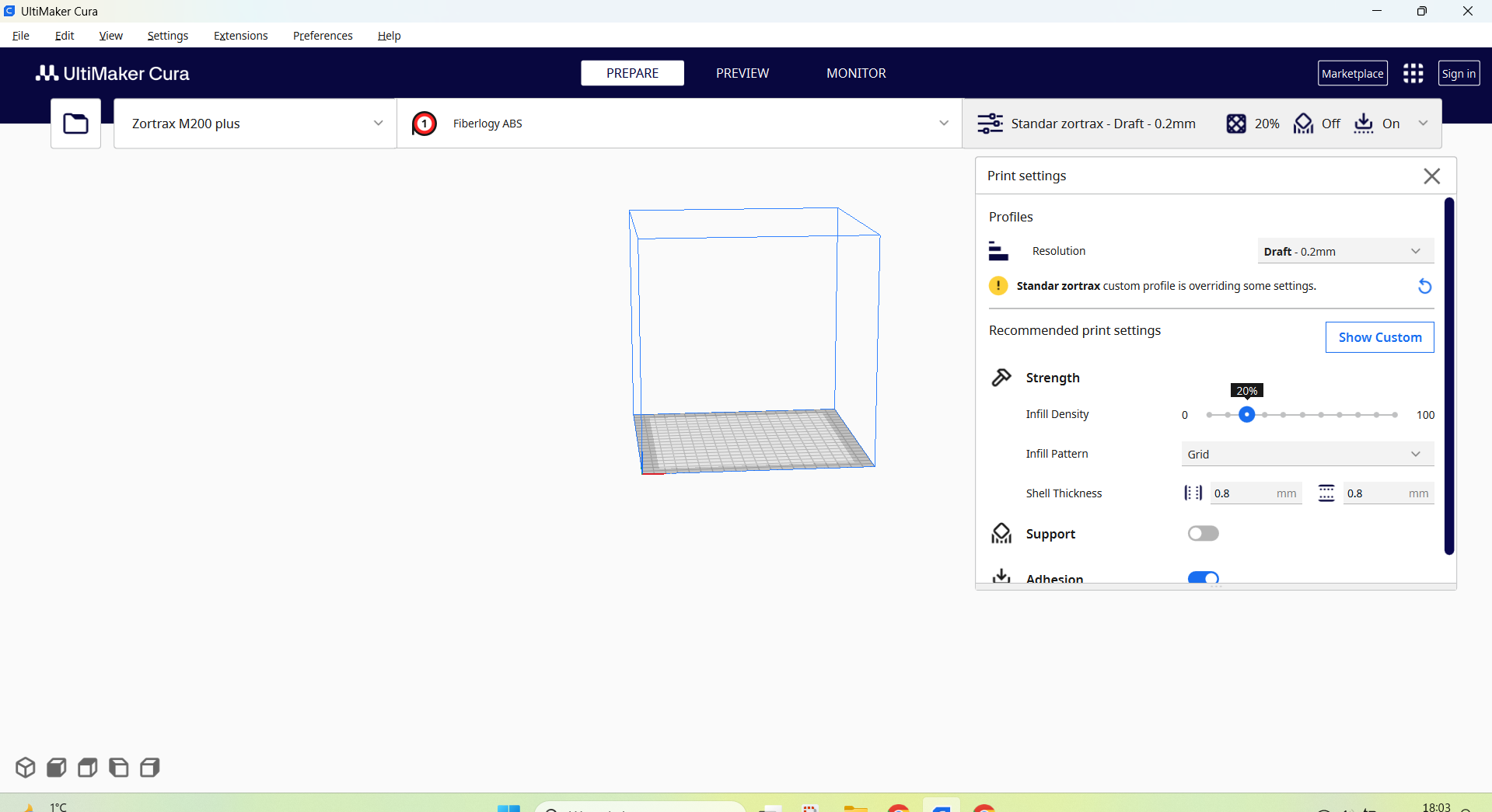This screenshot has height=812, width=1492.
Task: Open the File menu
Action: tap(21, 36)
